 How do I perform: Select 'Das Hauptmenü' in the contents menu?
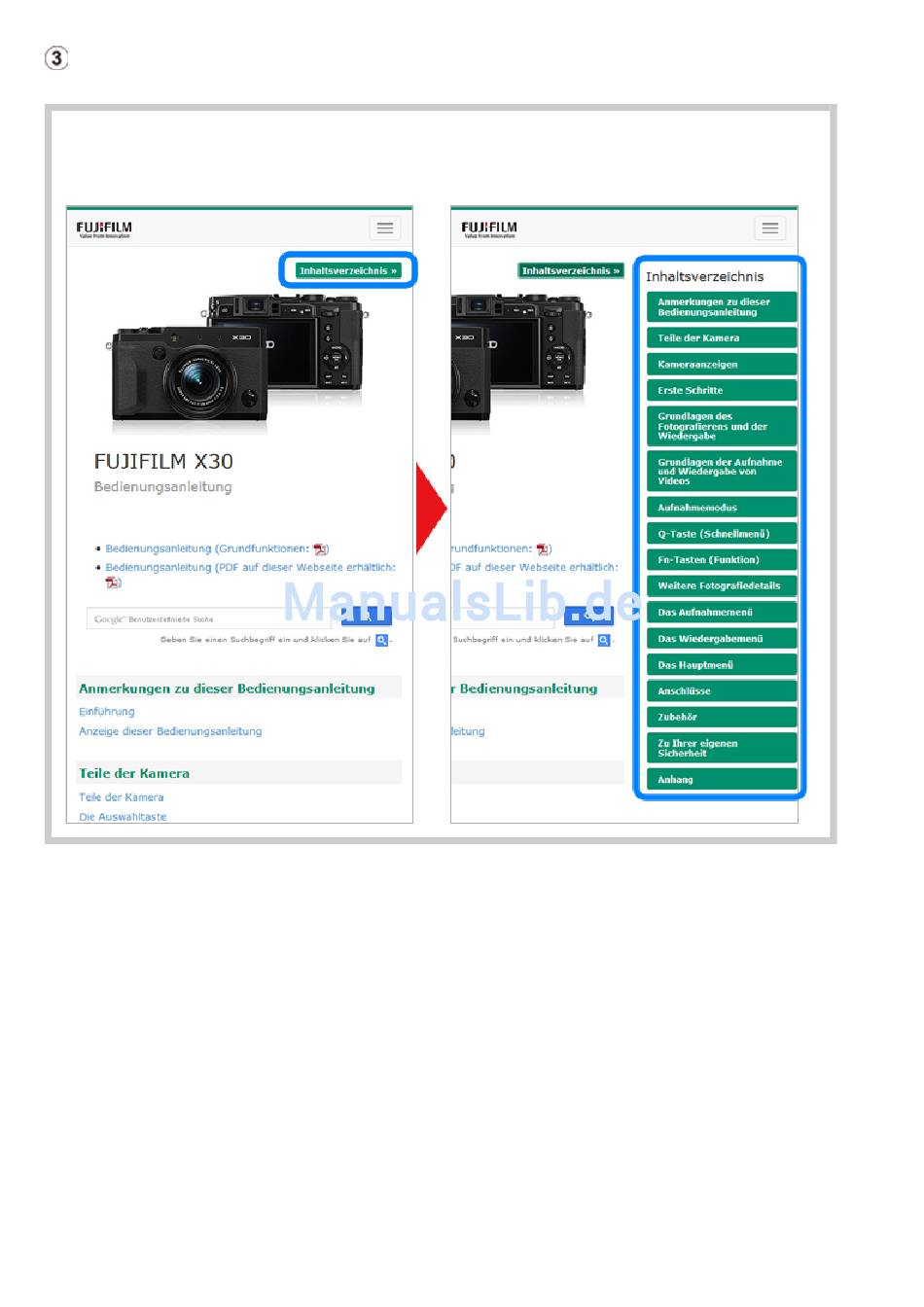click(x=722, y=665)
